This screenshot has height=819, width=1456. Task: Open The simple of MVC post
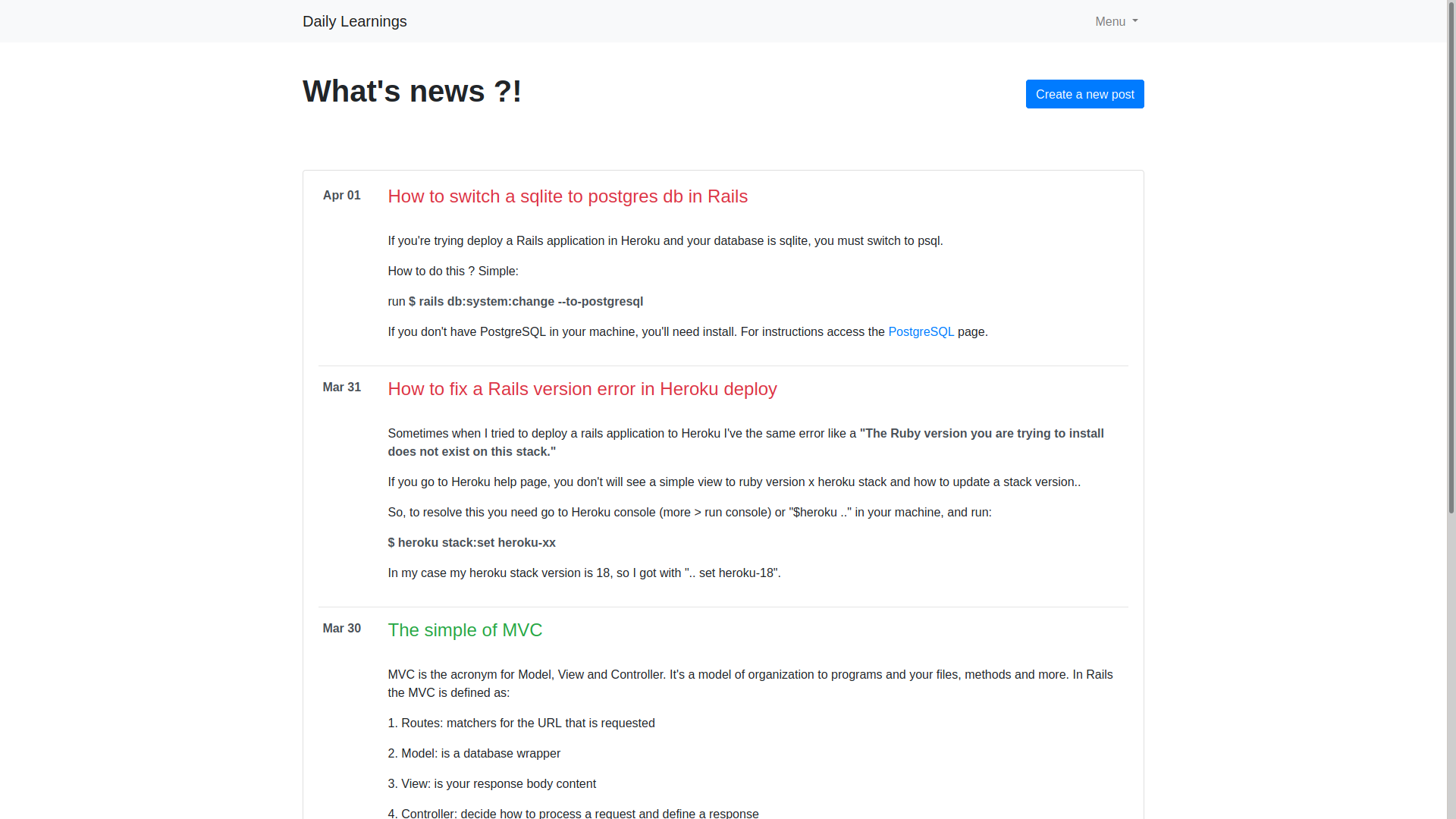point(465,630)
